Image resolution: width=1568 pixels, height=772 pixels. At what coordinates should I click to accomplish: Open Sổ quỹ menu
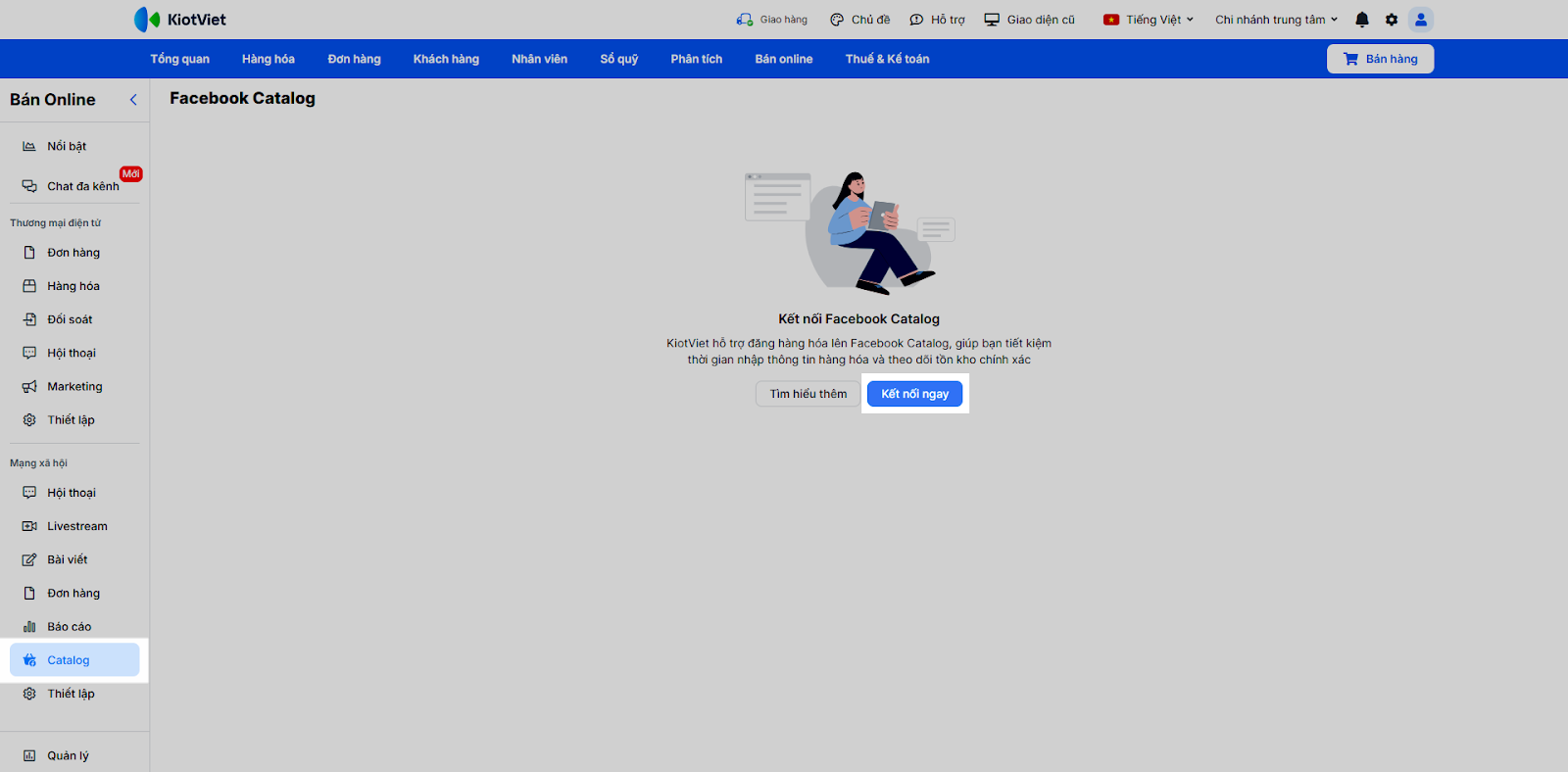pos(619,59)
